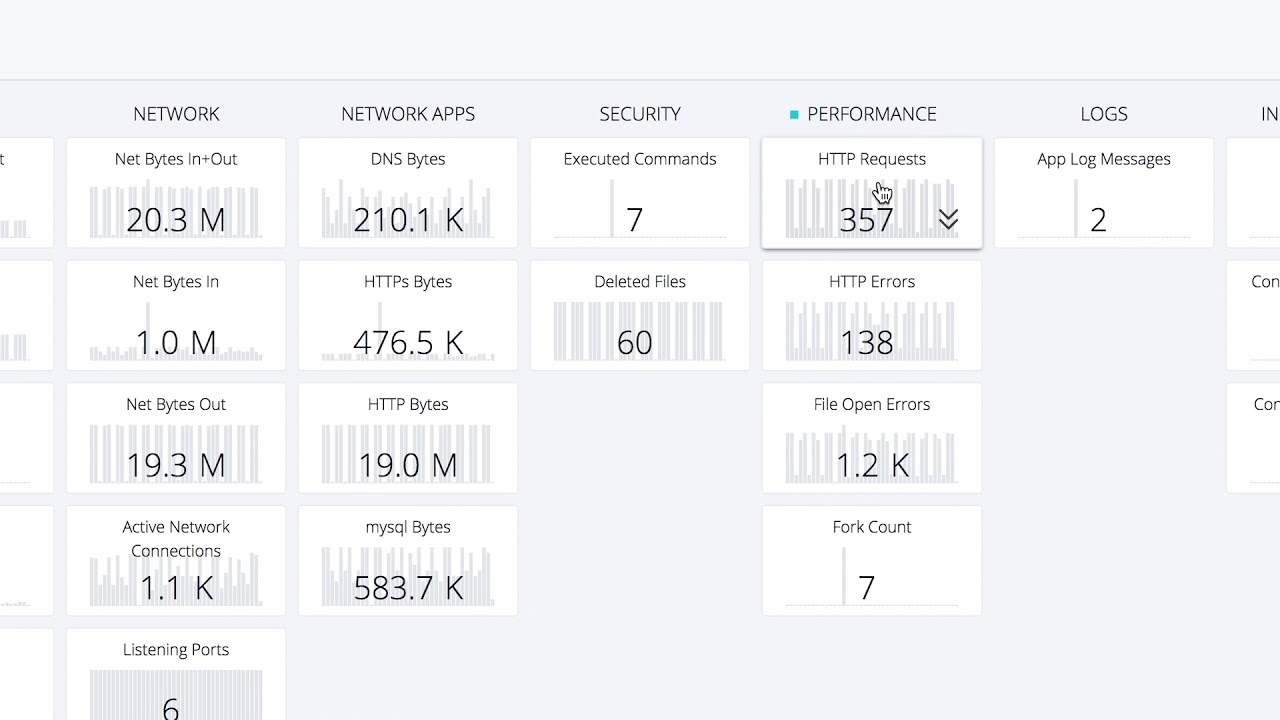Select the Net Bytes In tile
The width and height of the screenshot is (1280, 720).
point(176,315)
